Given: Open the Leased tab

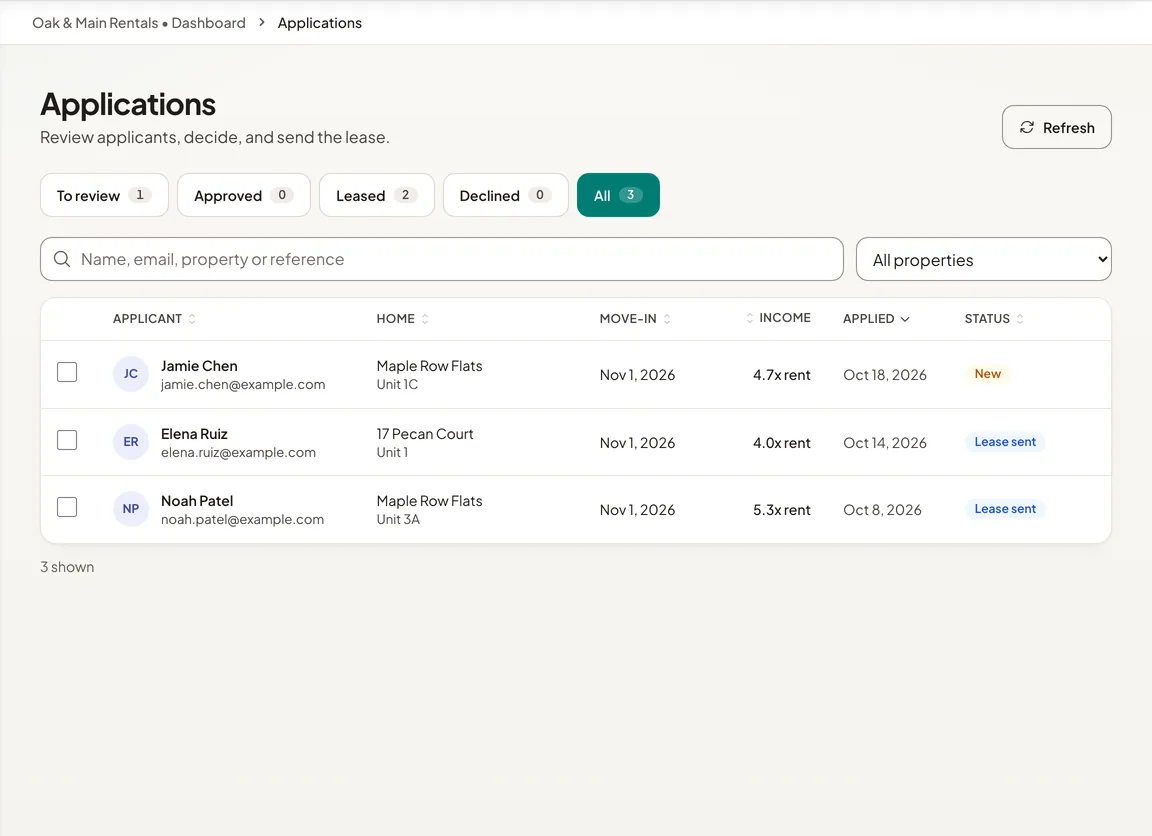Looking at the screenshot, I should coord(376,195).
